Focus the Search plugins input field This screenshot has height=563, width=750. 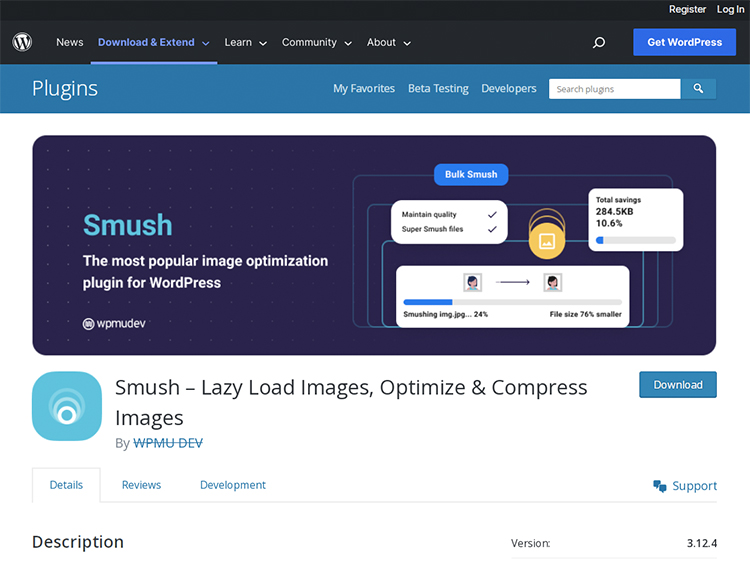(x=614, y=89)
